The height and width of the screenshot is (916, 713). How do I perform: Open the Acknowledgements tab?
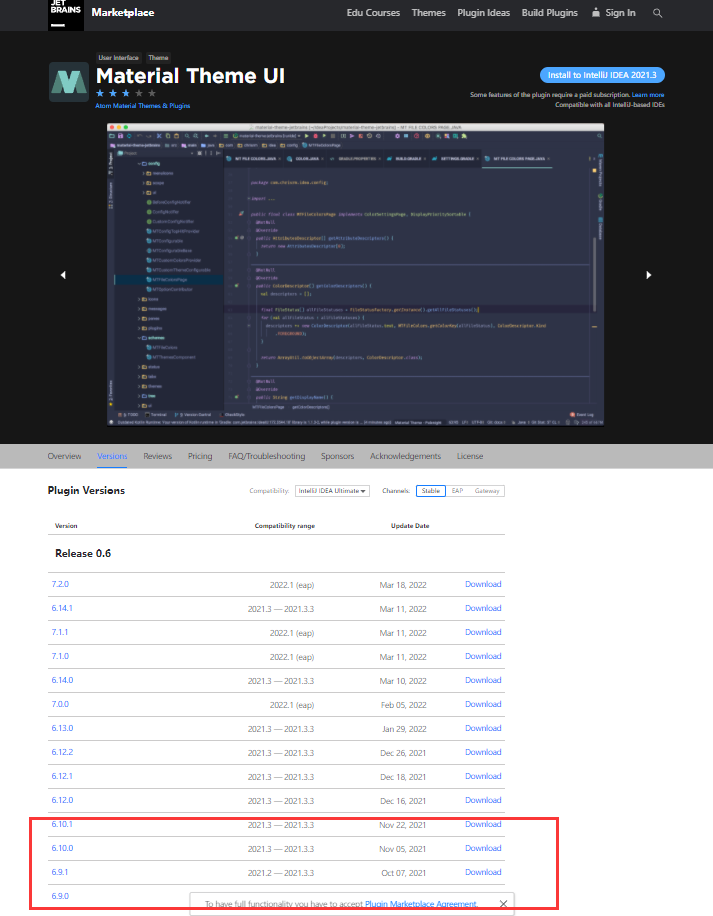tap(405, 456)
